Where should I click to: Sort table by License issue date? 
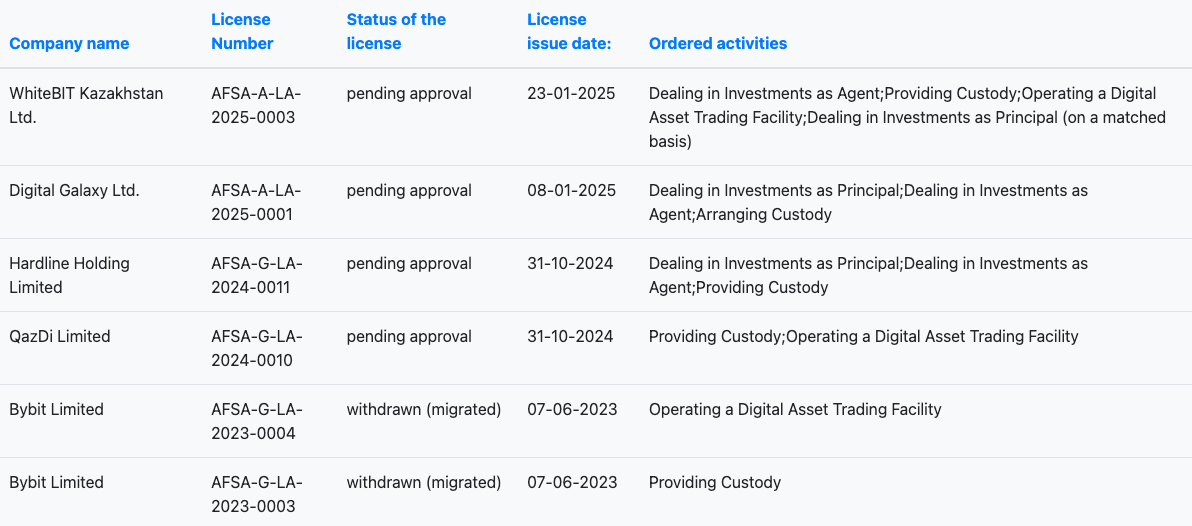[569, 32]
